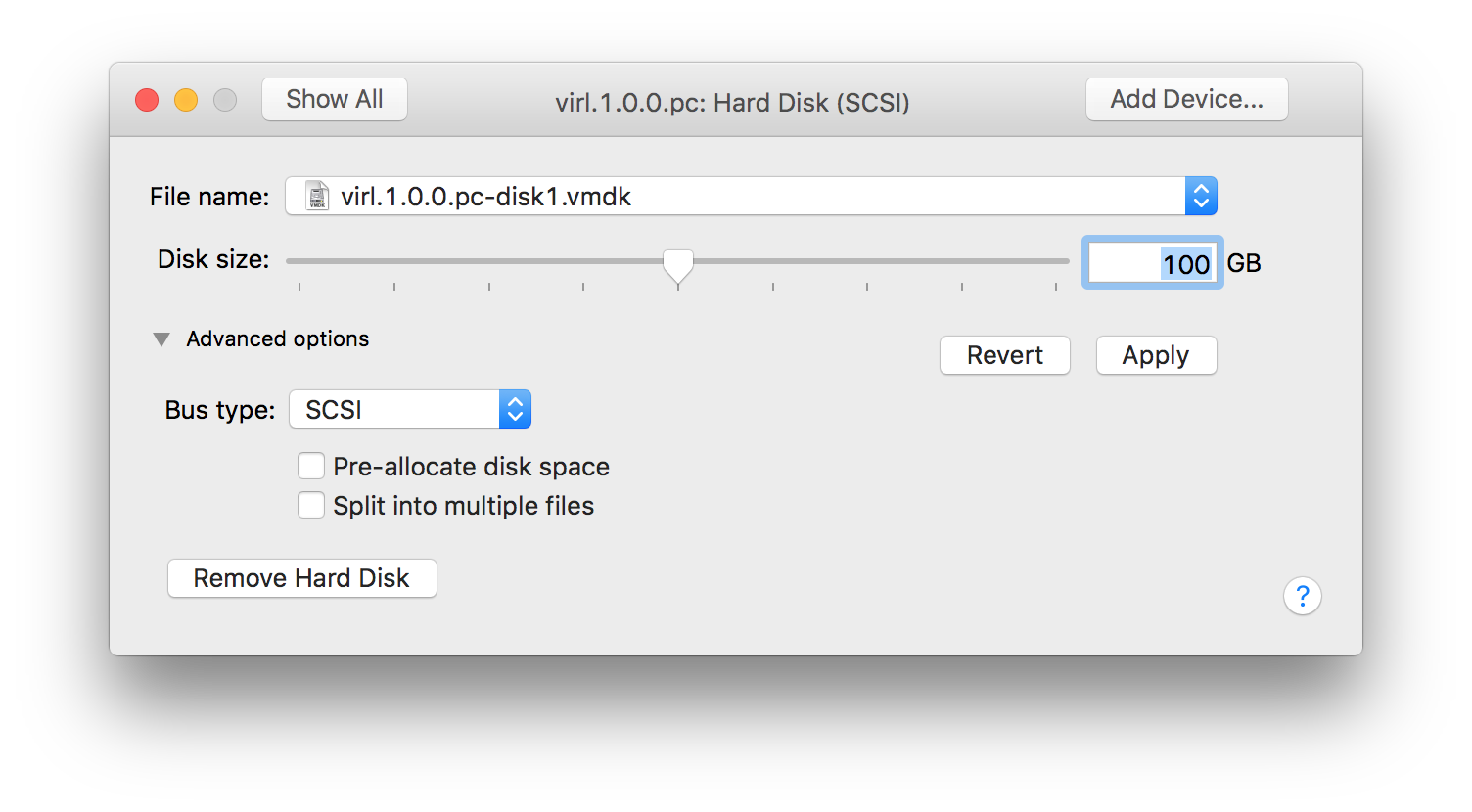The image size is (1472, 812).
Task: Click the blue chevron stepper on File name
Action: [x=1201, y=196]
